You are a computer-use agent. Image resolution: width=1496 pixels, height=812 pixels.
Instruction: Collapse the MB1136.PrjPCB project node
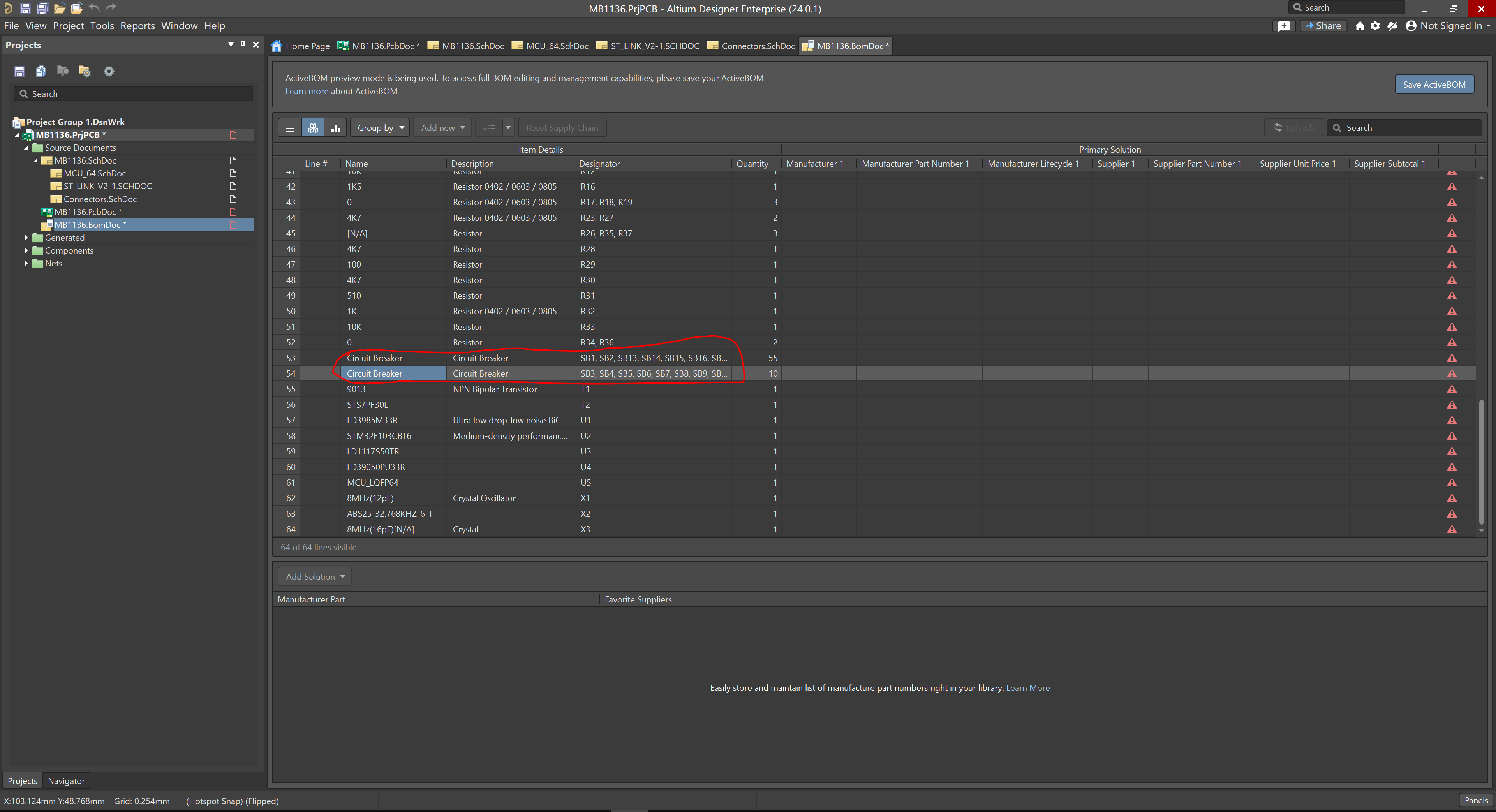[17, 135]
